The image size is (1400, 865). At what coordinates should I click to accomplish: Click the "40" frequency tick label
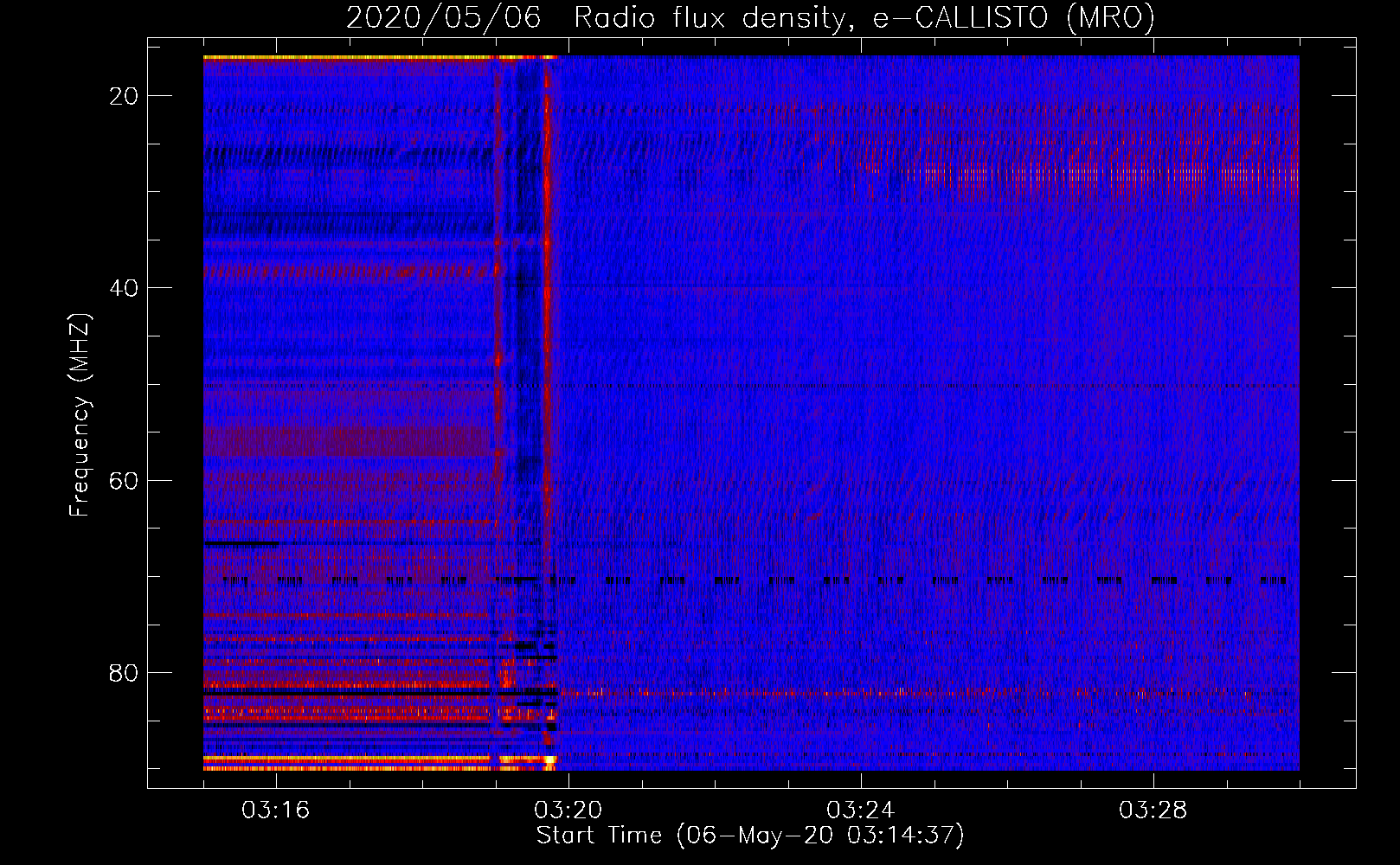(124, 288)
